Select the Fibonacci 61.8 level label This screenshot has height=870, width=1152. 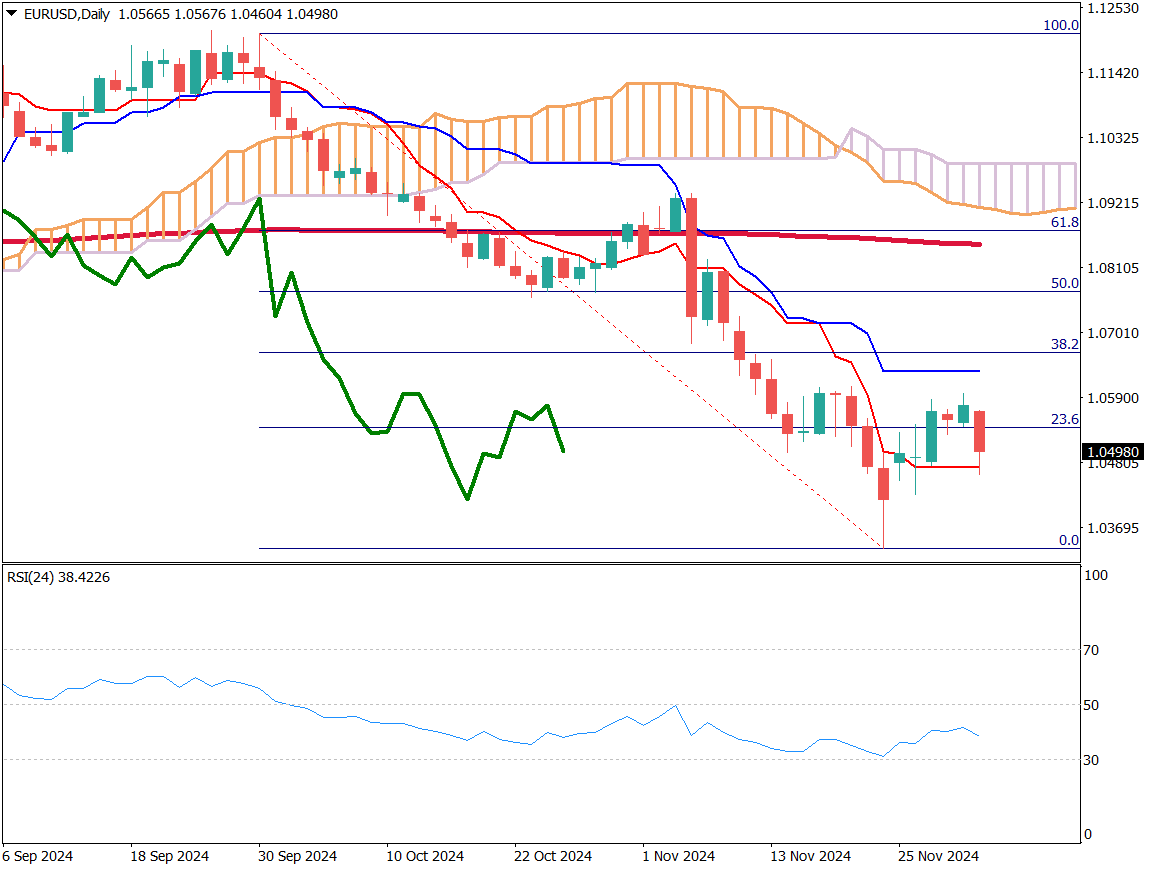pyautogui.click(x=1066, y=222)
